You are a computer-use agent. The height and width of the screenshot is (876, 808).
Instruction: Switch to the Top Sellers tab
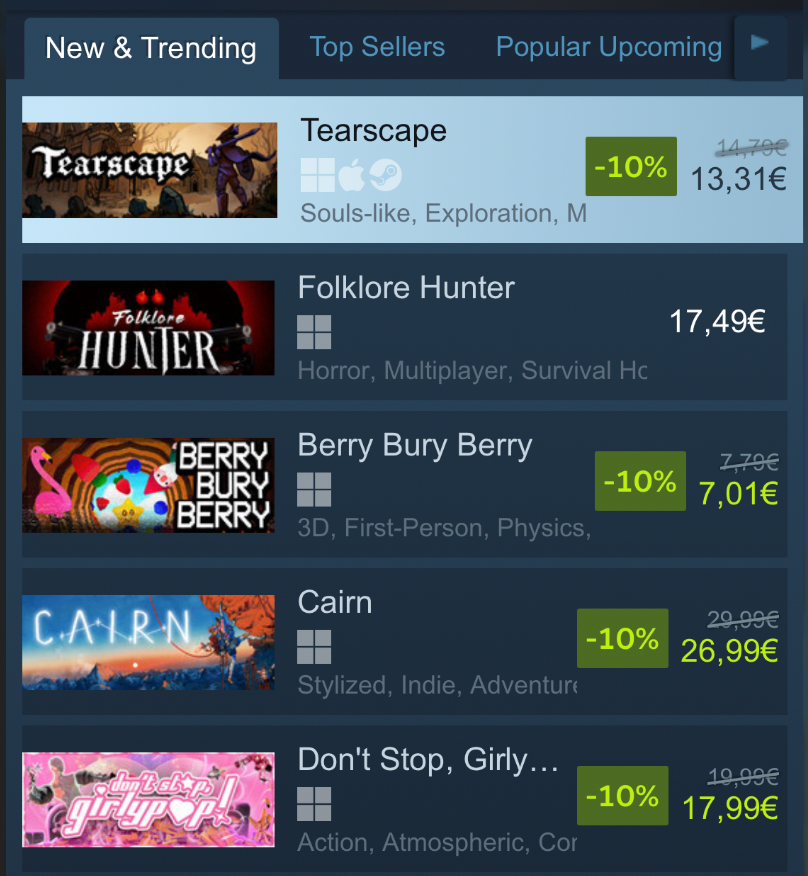point(377,47)
